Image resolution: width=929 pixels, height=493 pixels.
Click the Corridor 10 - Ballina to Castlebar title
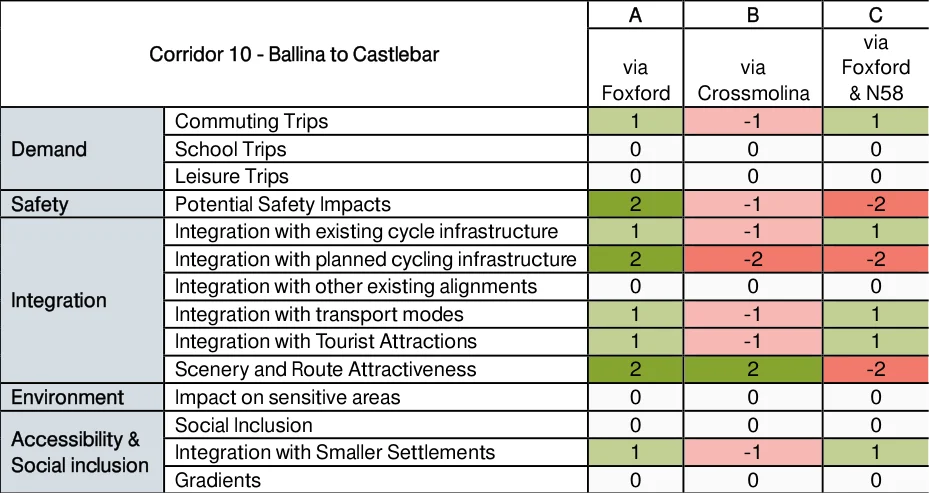tap(294, 55)
